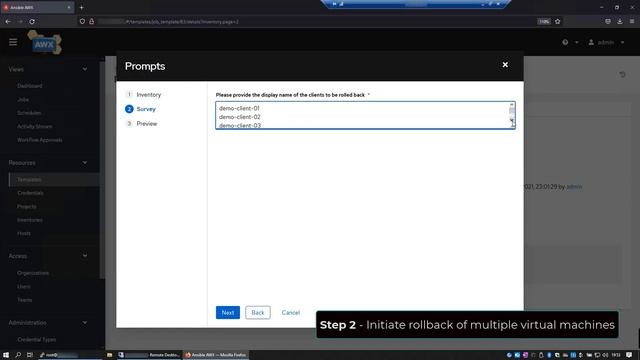Open the admin user dropdown
This screenshot has height=360, width=640.
click(606, 42)
